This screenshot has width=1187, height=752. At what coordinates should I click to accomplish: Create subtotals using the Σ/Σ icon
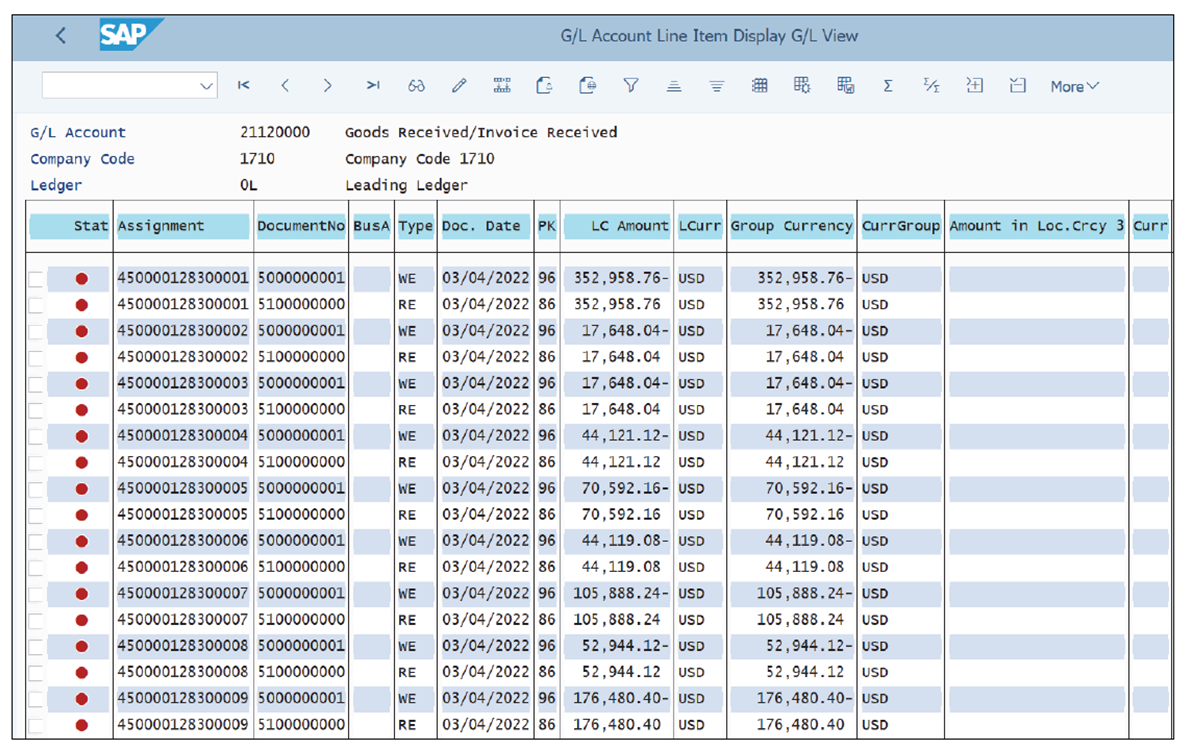point(931,86)
